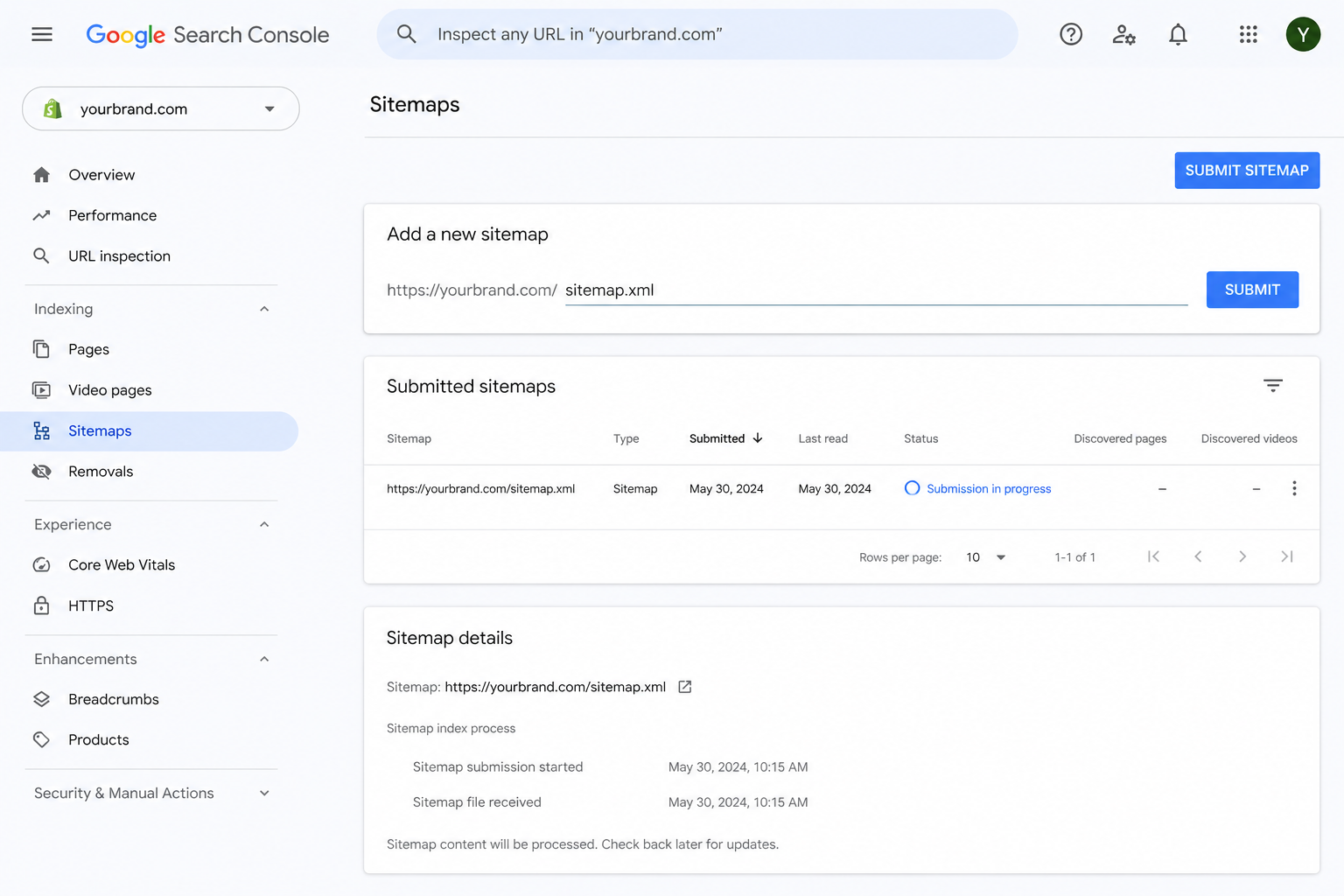
Task: Go to first page of results
Action: (x=1153, y=556)
